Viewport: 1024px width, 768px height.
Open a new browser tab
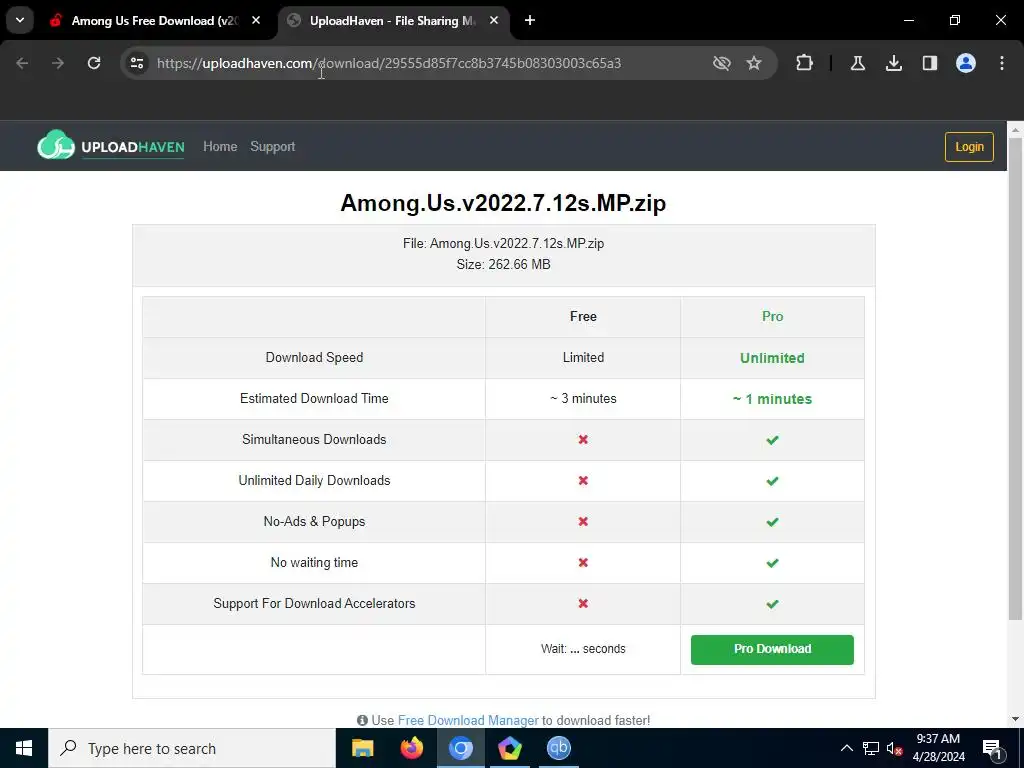(x=530, y=21)
